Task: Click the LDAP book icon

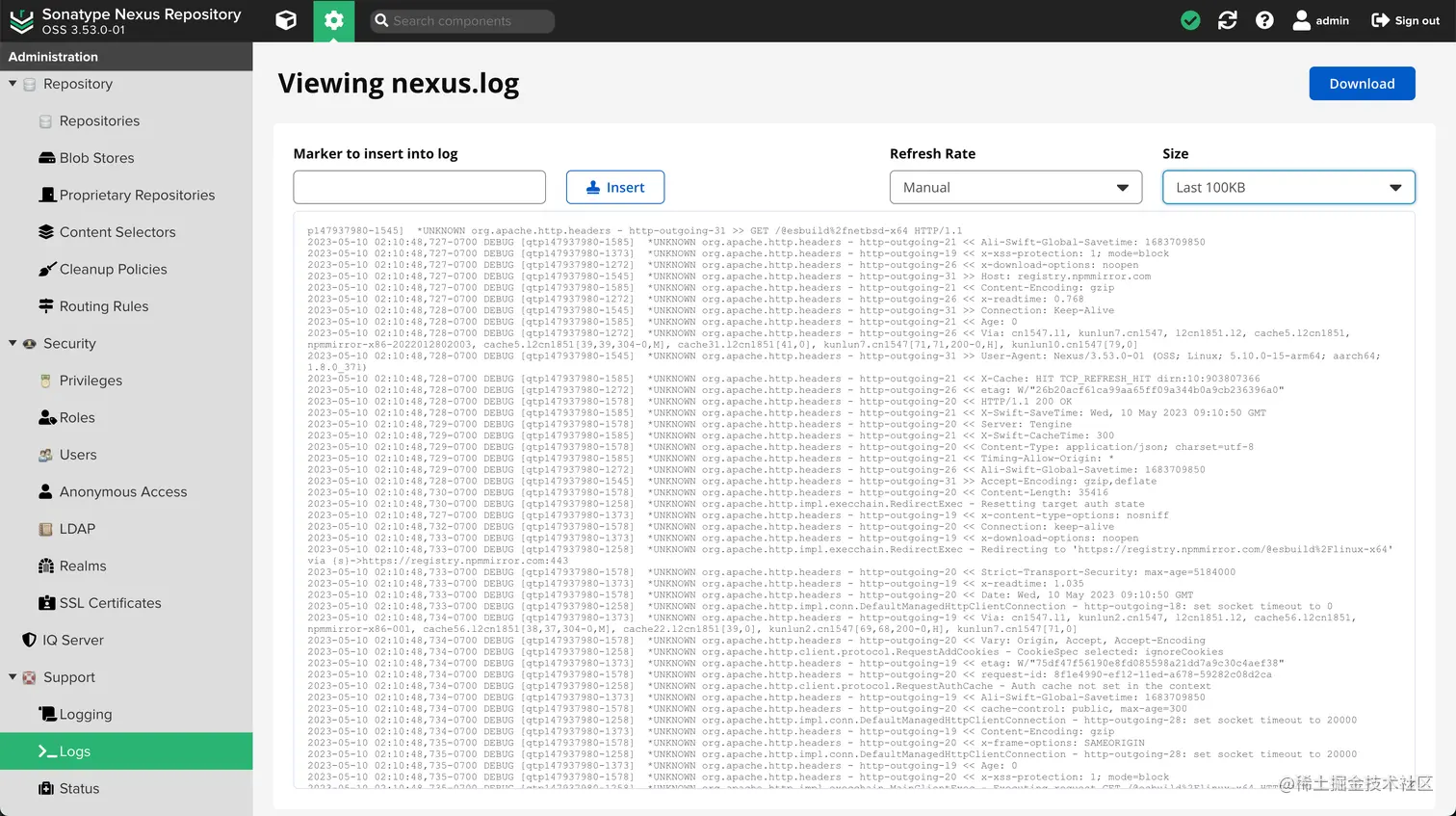Action: pos(45,529)
